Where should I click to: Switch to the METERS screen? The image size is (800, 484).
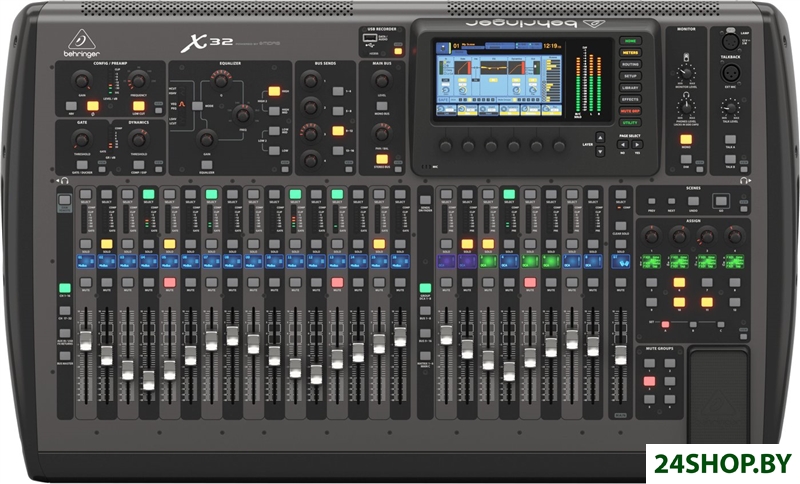pyautogui.click(x=630, y=53)
